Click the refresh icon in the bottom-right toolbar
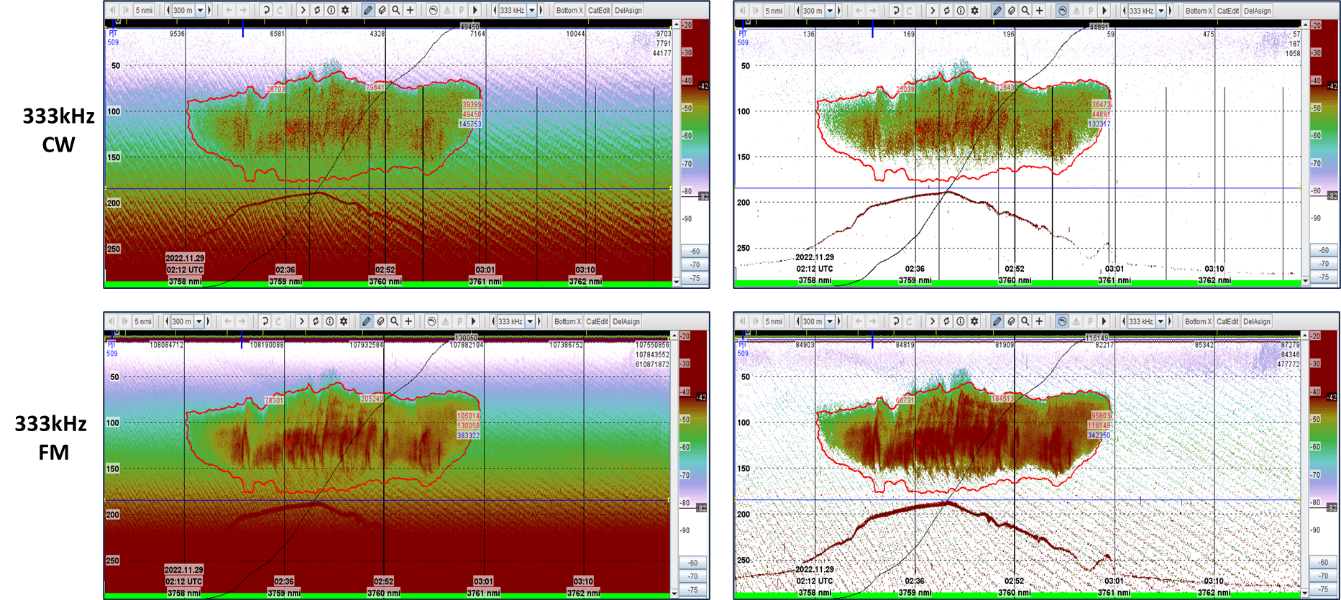 pos(946,322)
